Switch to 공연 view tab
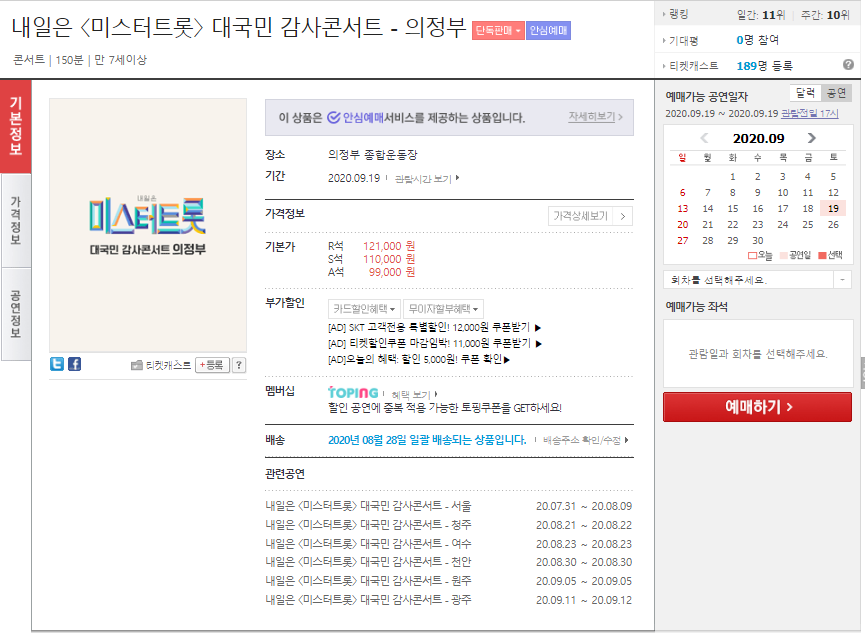The height and width of the screenshot is (633, 865). (x=837, y=93)
